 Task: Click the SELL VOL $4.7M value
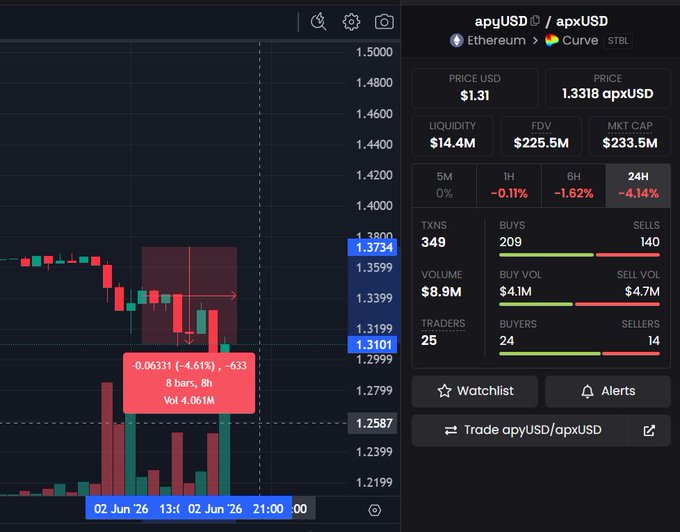tap(642, 291)
